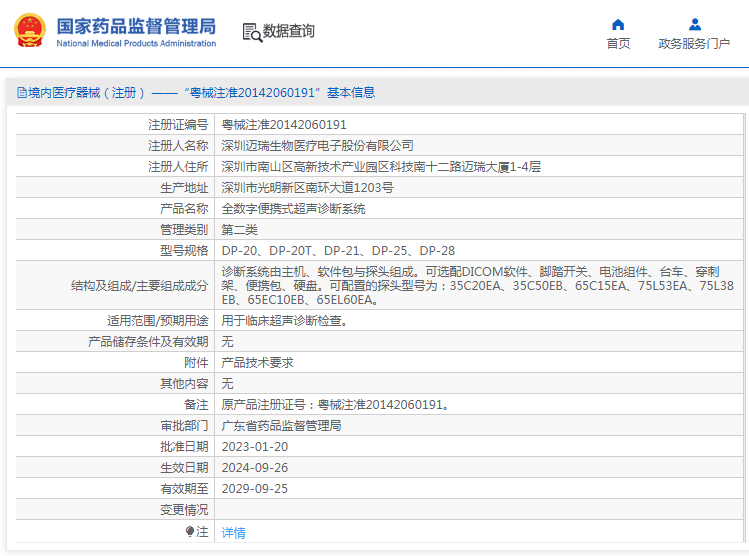This screenshot has height=556, width=749.
Task: Select attachment value 产品技术要求
Action: [257, 363]
